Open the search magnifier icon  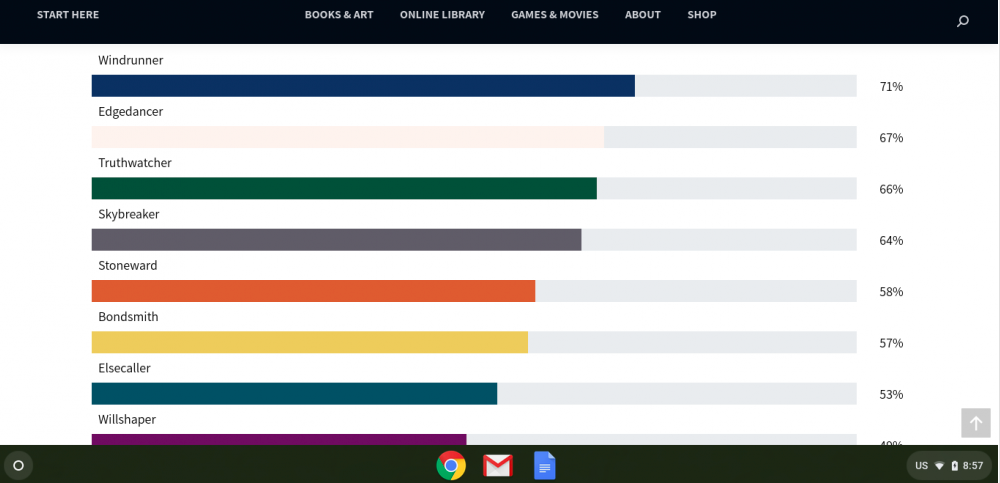[x=963, y=21]
